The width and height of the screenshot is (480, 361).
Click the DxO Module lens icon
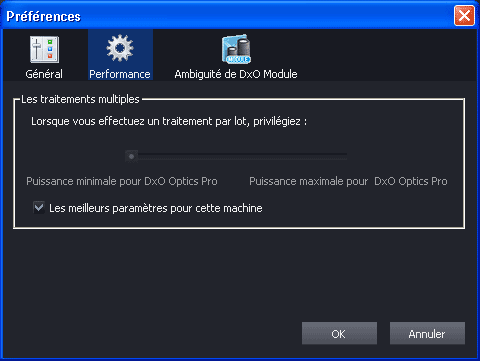pyautogui.click(x=236, y=49)
